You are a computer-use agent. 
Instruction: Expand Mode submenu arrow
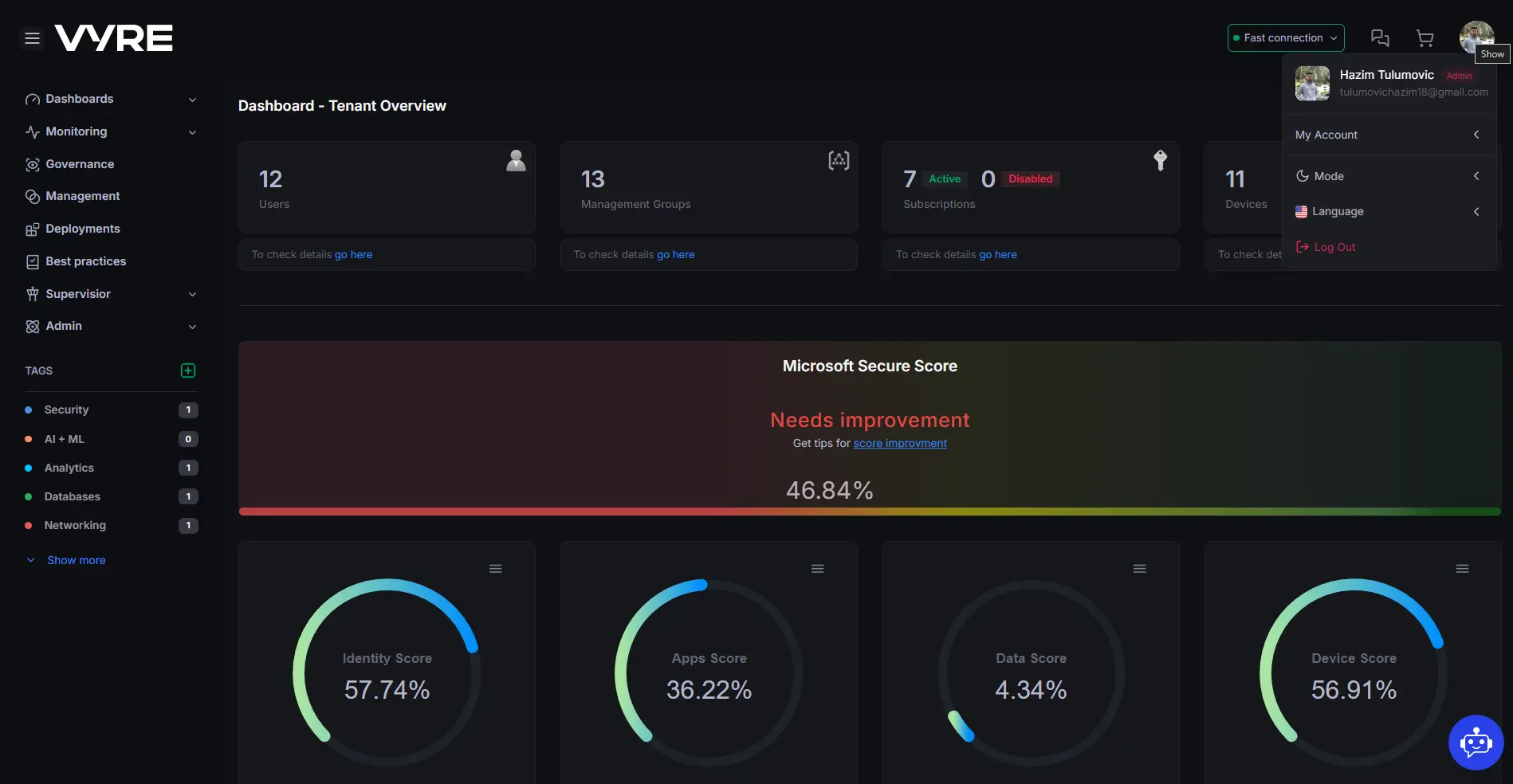click(1476, 176)
